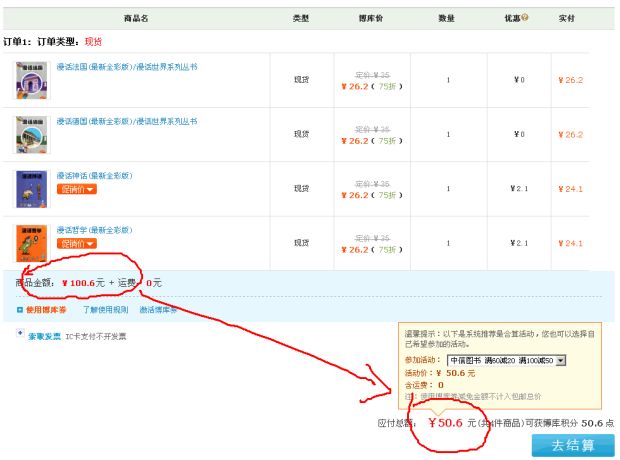620x460 pixels.
Task: Click the help icon beside 优惠 header
Action: [x=525, y=18]
